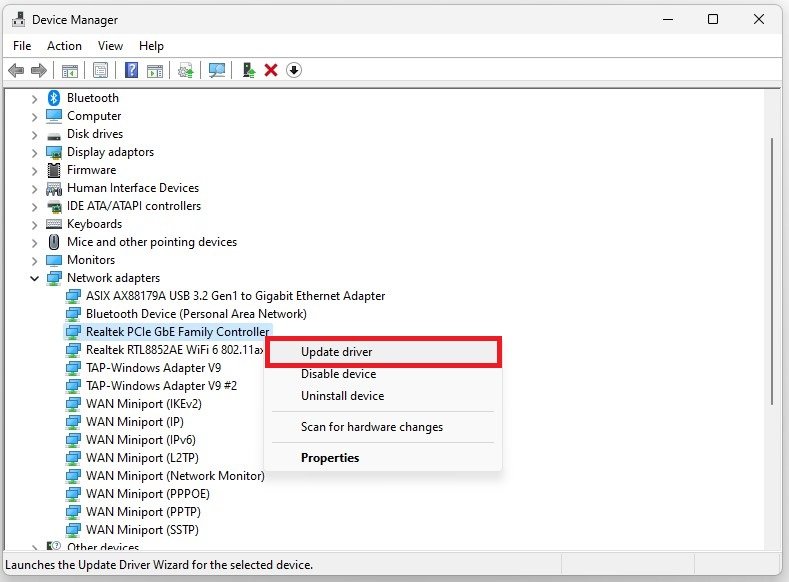Click the Back arrow toolbar icon
The width and height of the screenshot is (789, 582).
click(x=16, y=70)
